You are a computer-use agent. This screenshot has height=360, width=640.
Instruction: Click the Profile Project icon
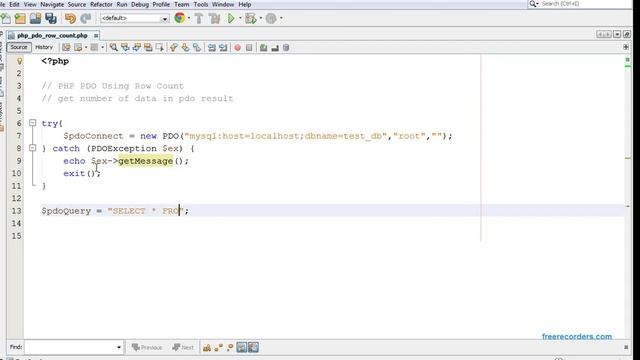tap(271, 18)
